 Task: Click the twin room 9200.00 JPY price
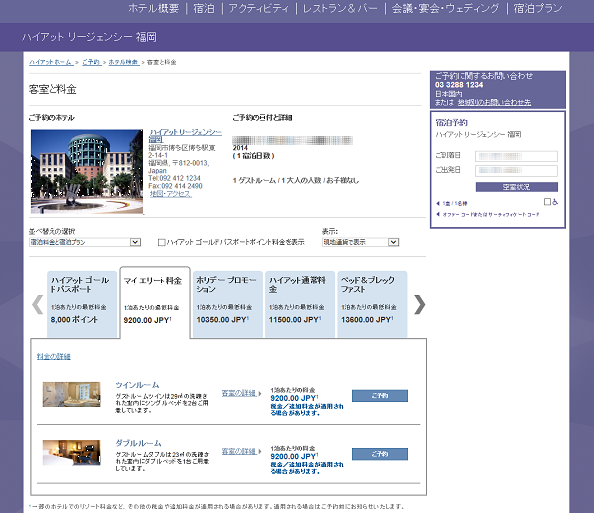pyautogui.click(x=294, y=398)
